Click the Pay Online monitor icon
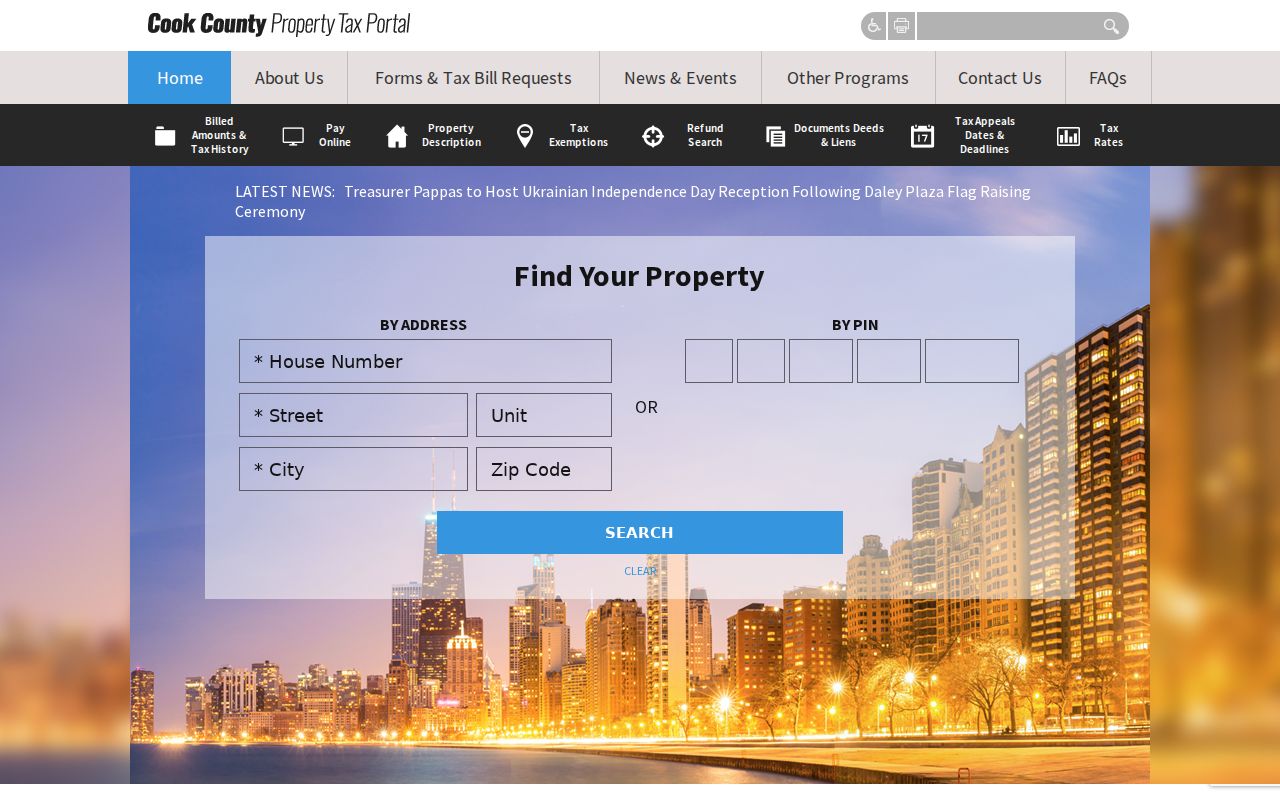The image size is (1280, 800). click(x=293, y=136)
